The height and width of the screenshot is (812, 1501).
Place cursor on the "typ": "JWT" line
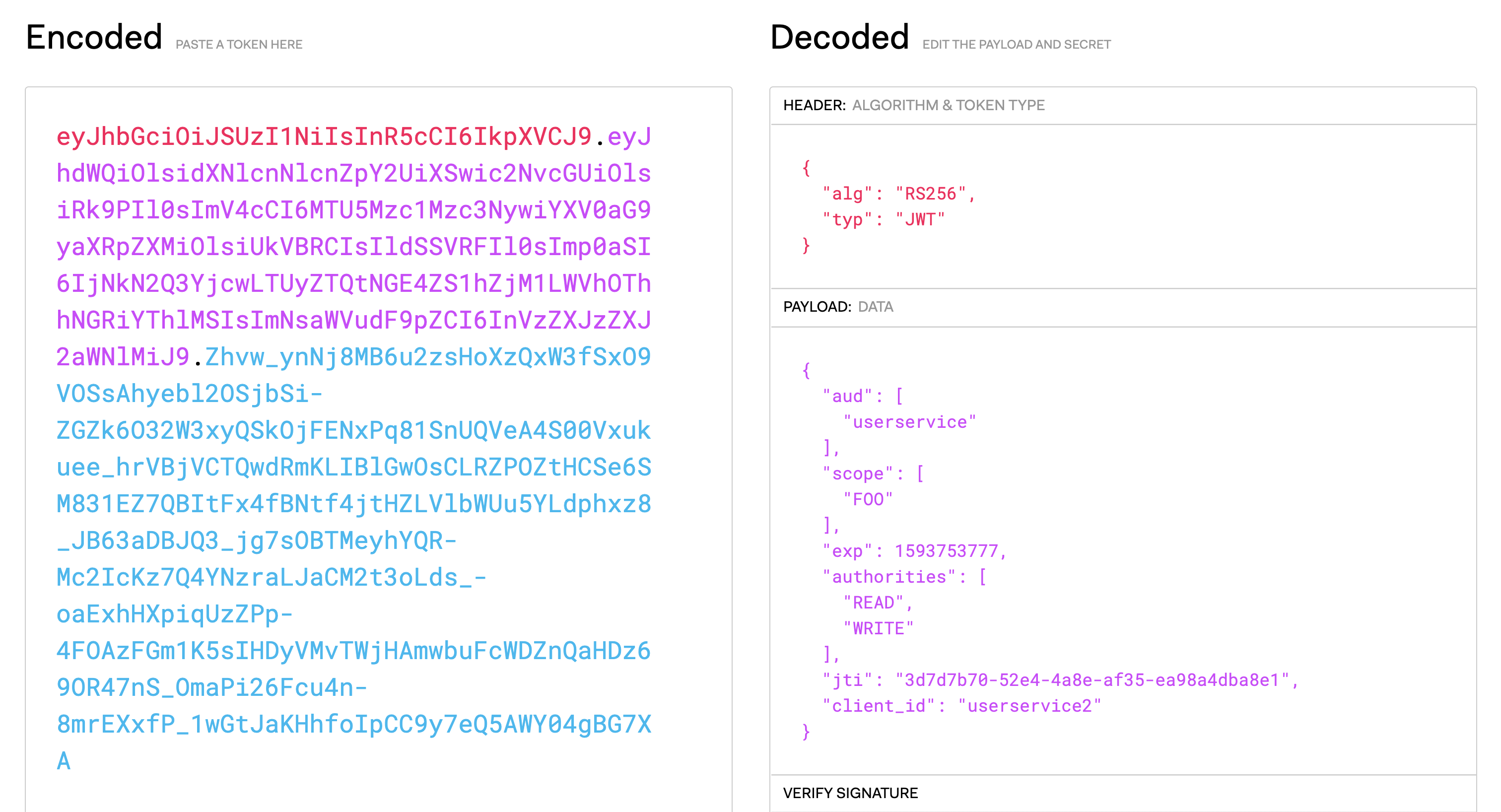pos(884,219)
